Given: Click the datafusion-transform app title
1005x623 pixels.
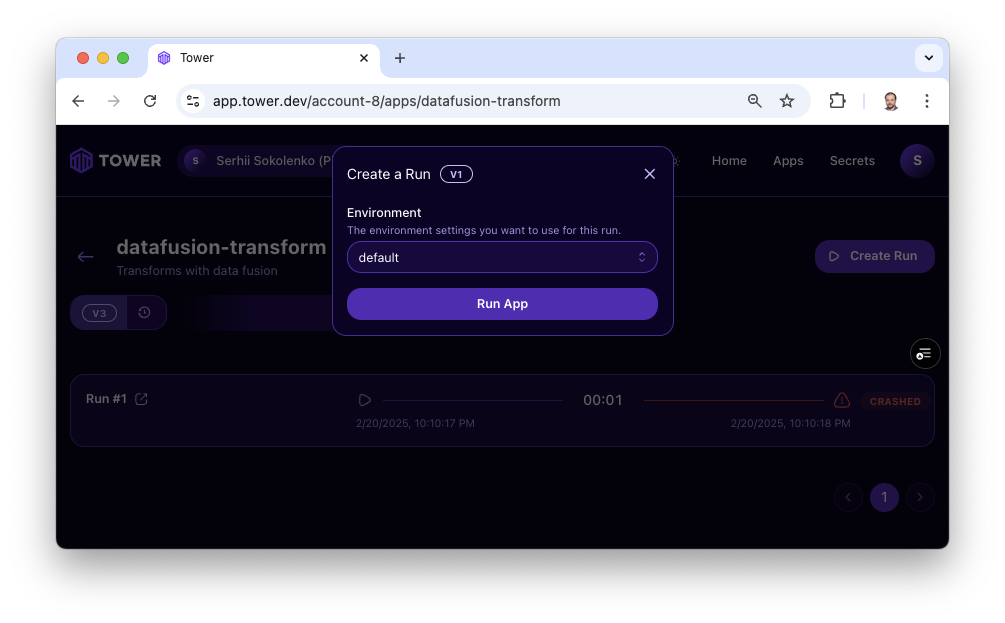Looking at the screenshot, I should click(221, 247).
